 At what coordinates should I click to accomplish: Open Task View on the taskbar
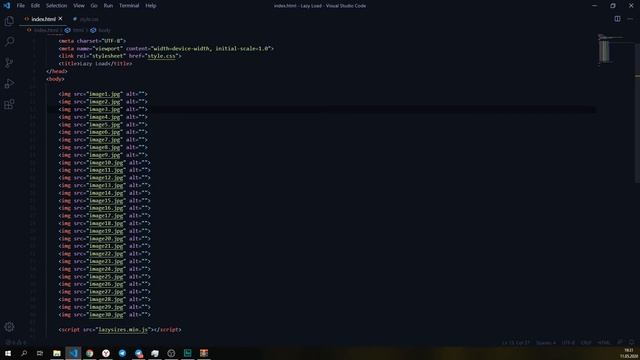(40, 353)
